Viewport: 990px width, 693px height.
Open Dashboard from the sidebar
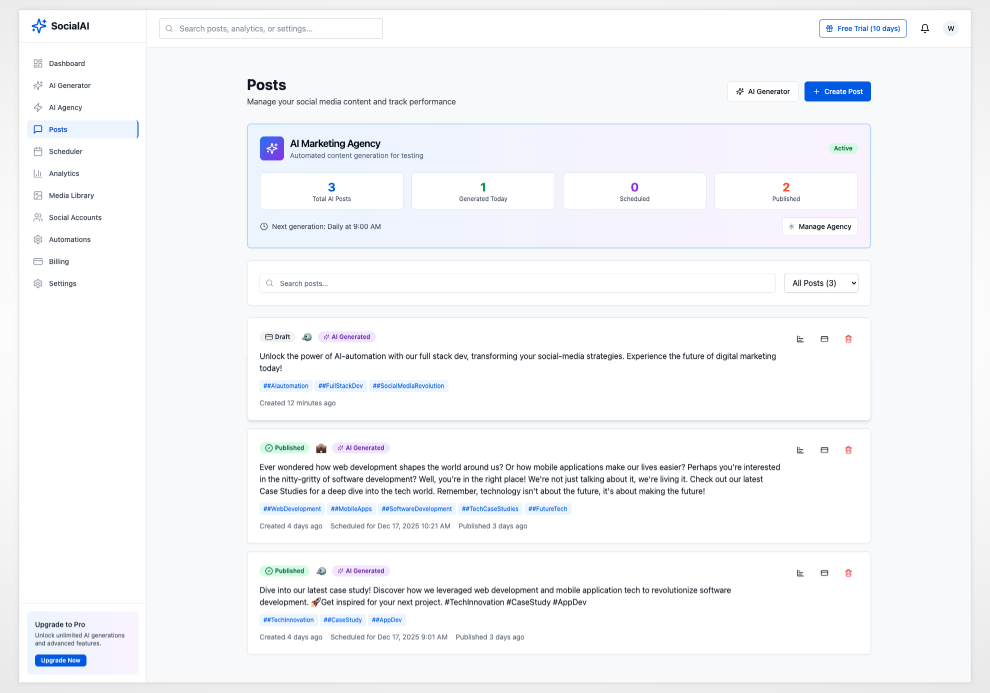pyautogui.click(x=67, y=64)
